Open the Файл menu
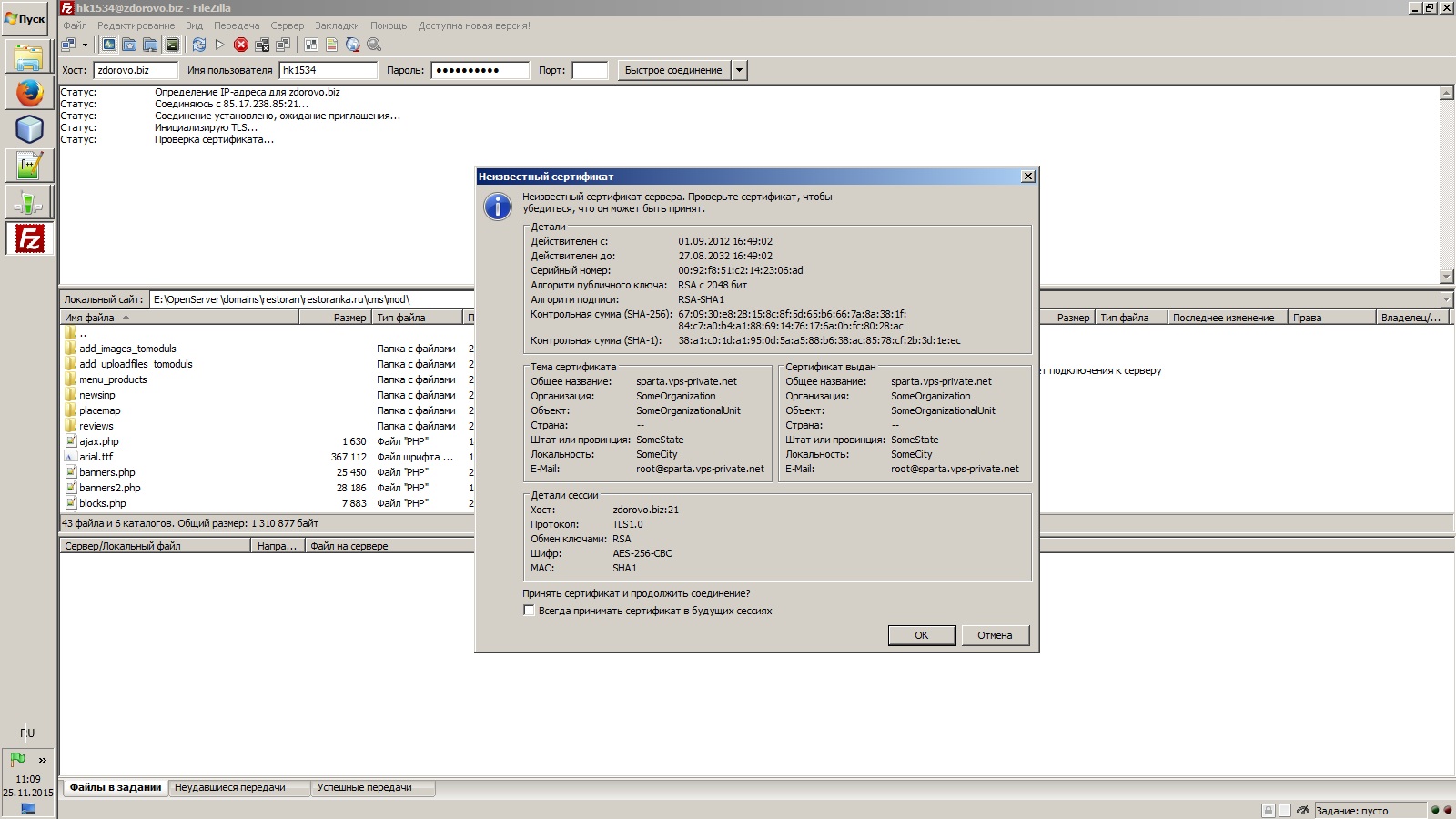This screenshot has height=819, width=1456. 75,25
